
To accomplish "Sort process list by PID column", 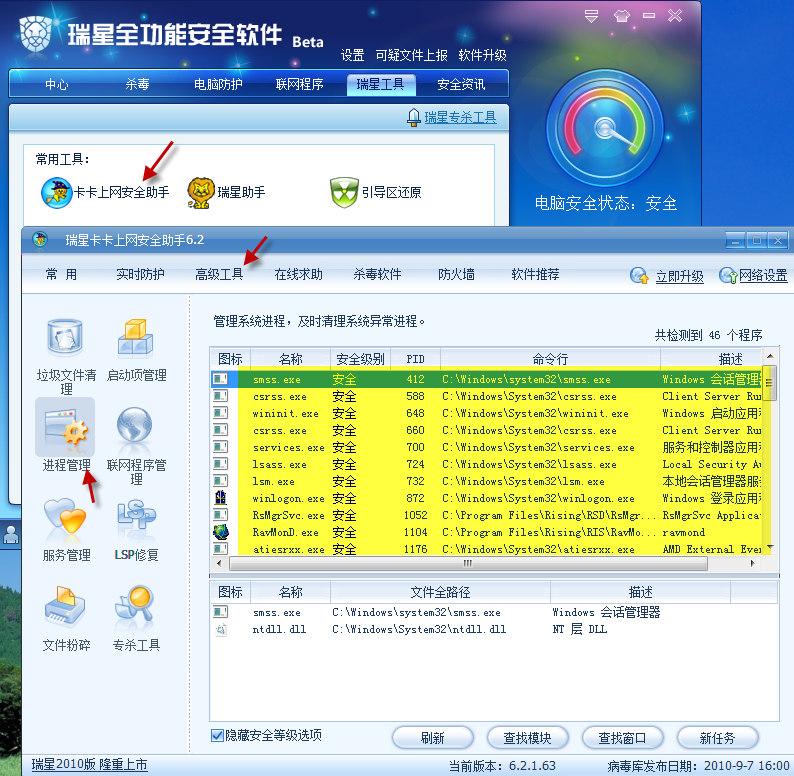I will (x=415, y=359).
